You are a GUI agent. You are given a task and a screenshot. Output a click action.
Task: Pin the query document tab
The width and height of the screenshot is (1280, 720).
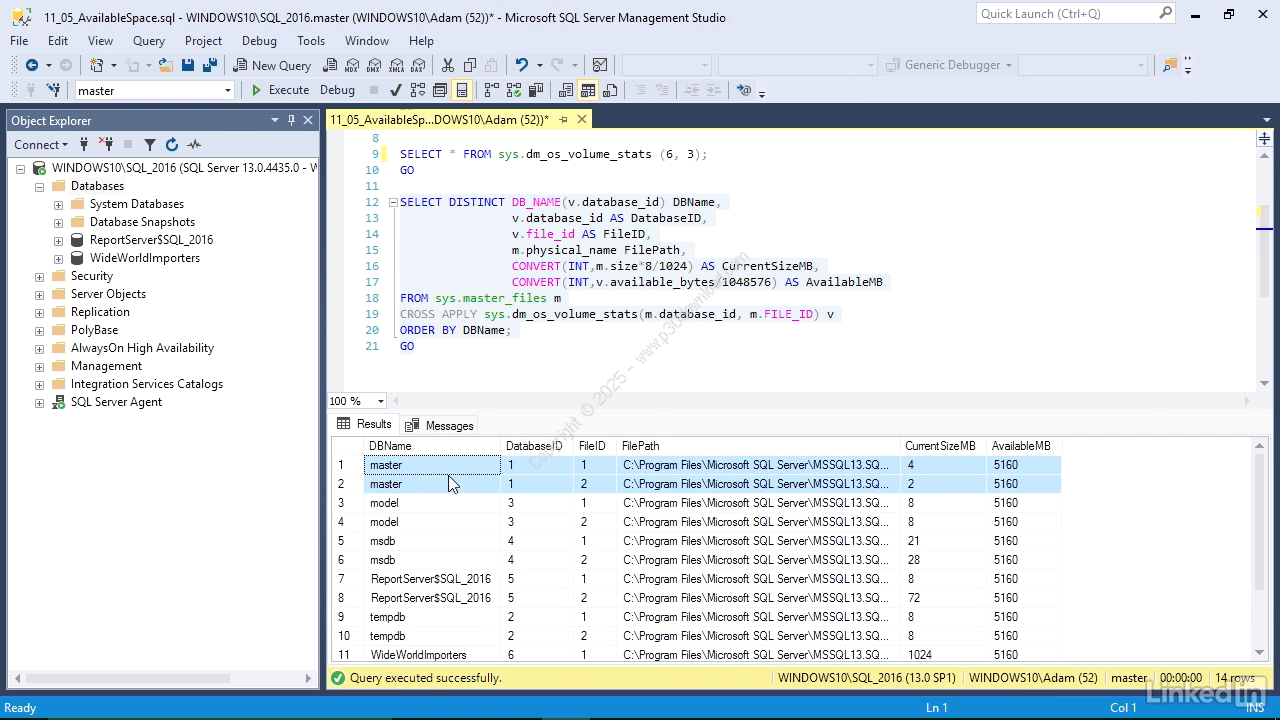point(563,119)
